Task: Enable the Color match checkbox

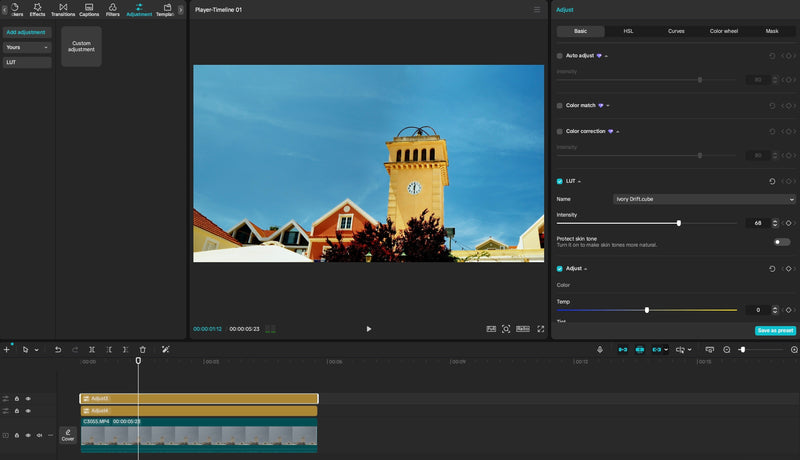Action: [560, 106]
